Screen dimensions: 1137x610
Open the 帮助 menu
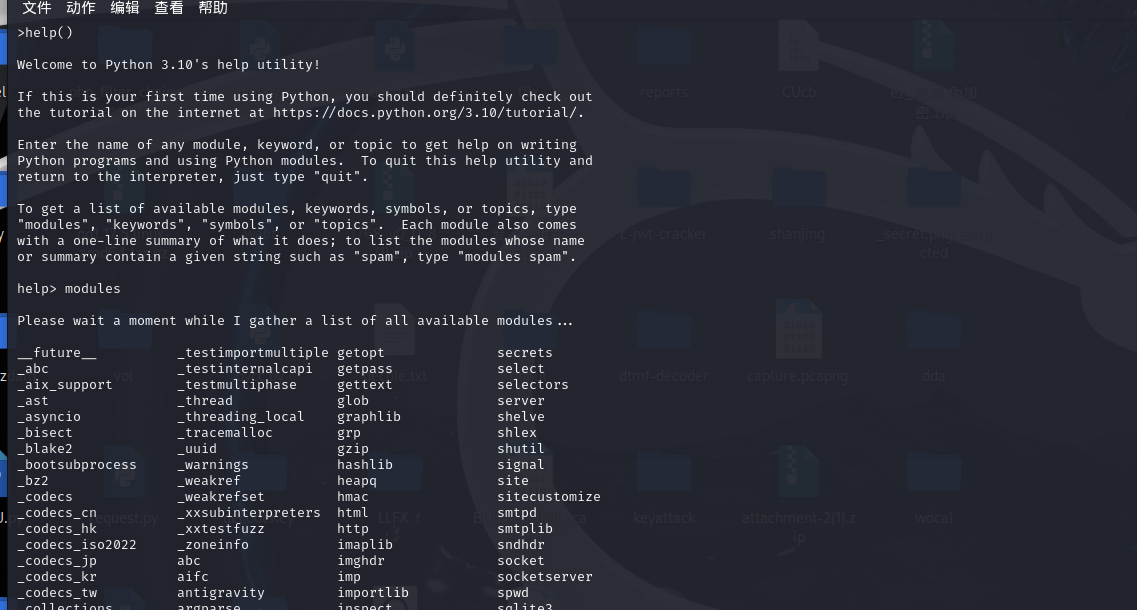coord(213,8)
